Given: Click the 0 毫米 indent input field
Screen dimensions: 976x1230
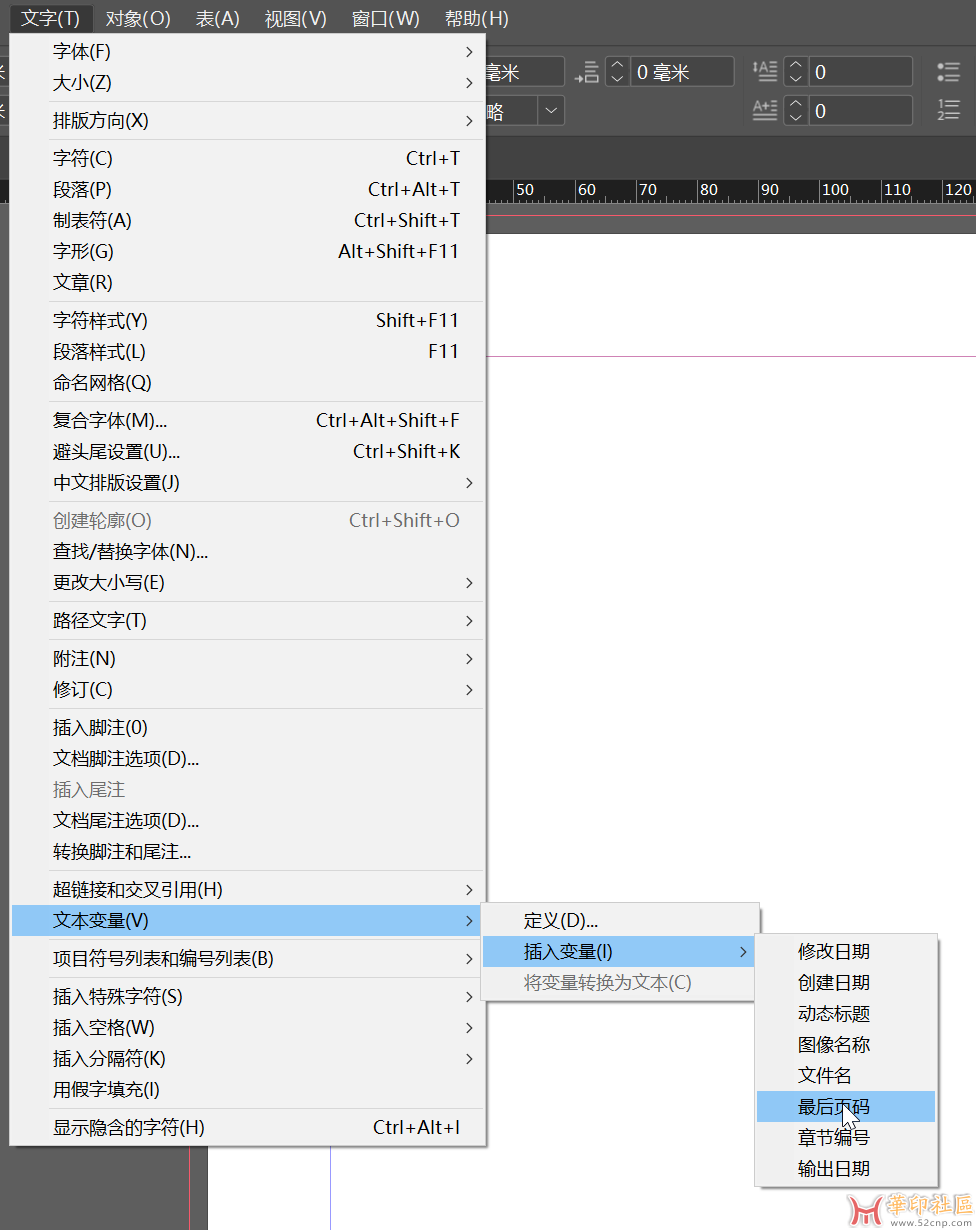Looking at the screenshot, I should (682, 72).
